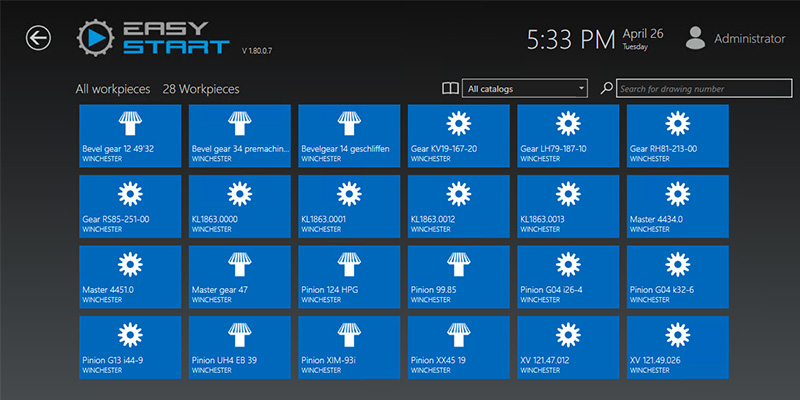The width and height of the screenshot is (800, 400).
Task: Click the gear icon on KL1863.0012
Action: [459, 194]
